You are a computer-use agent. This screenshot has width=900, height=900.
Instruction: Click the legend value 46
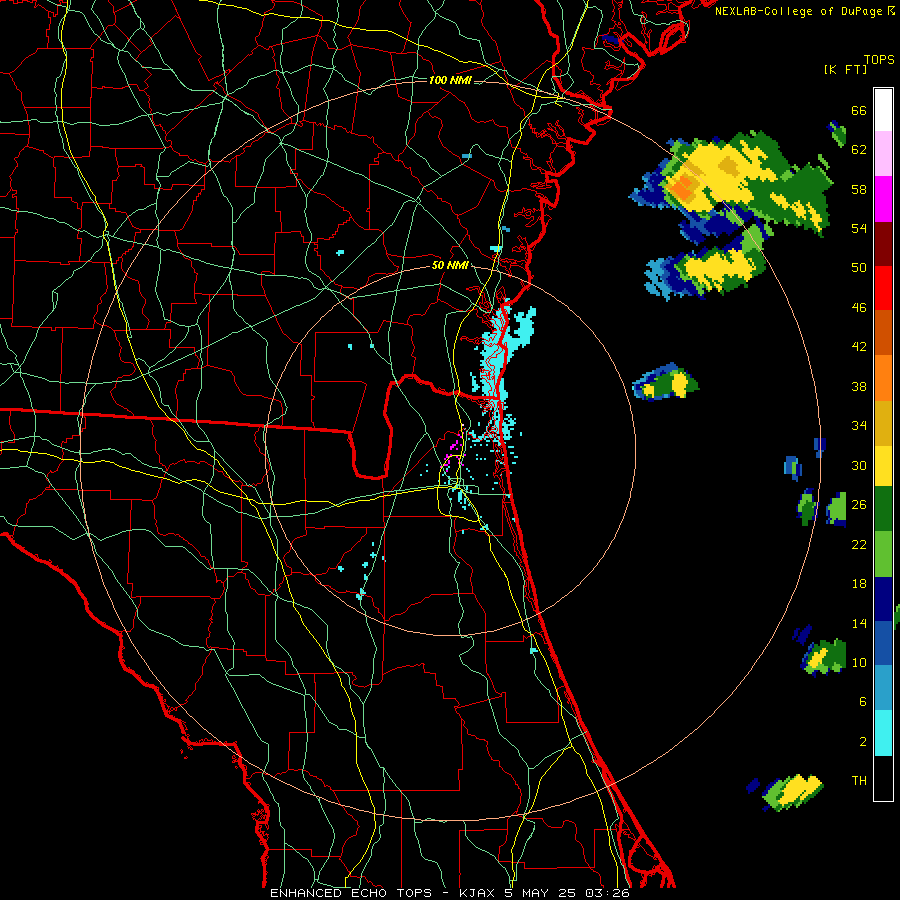point(859,308)
